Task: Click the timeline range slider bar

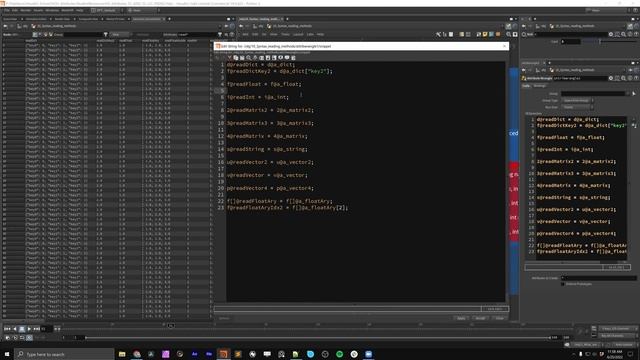Action: coord(317,338)
